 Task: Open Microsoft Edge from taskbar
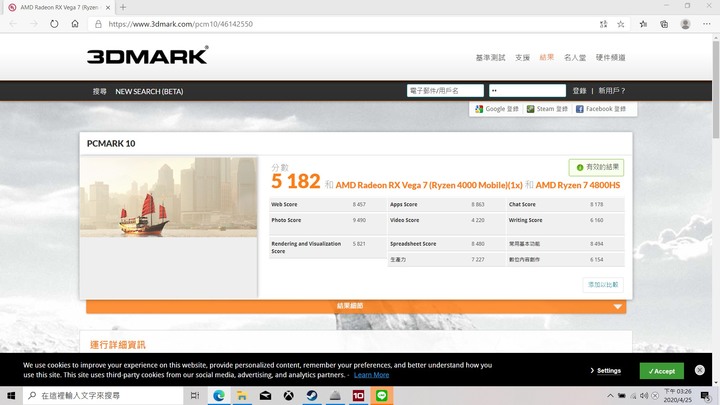coord(219,395)
